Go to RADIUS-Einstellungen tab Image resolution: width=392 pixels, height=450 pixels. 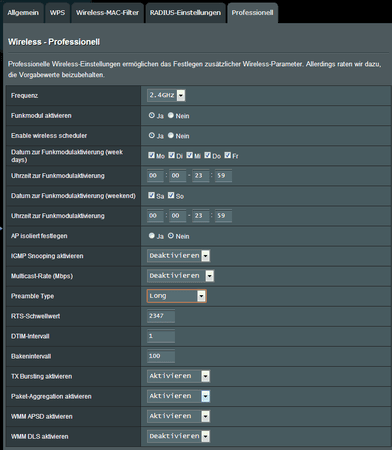185,13
